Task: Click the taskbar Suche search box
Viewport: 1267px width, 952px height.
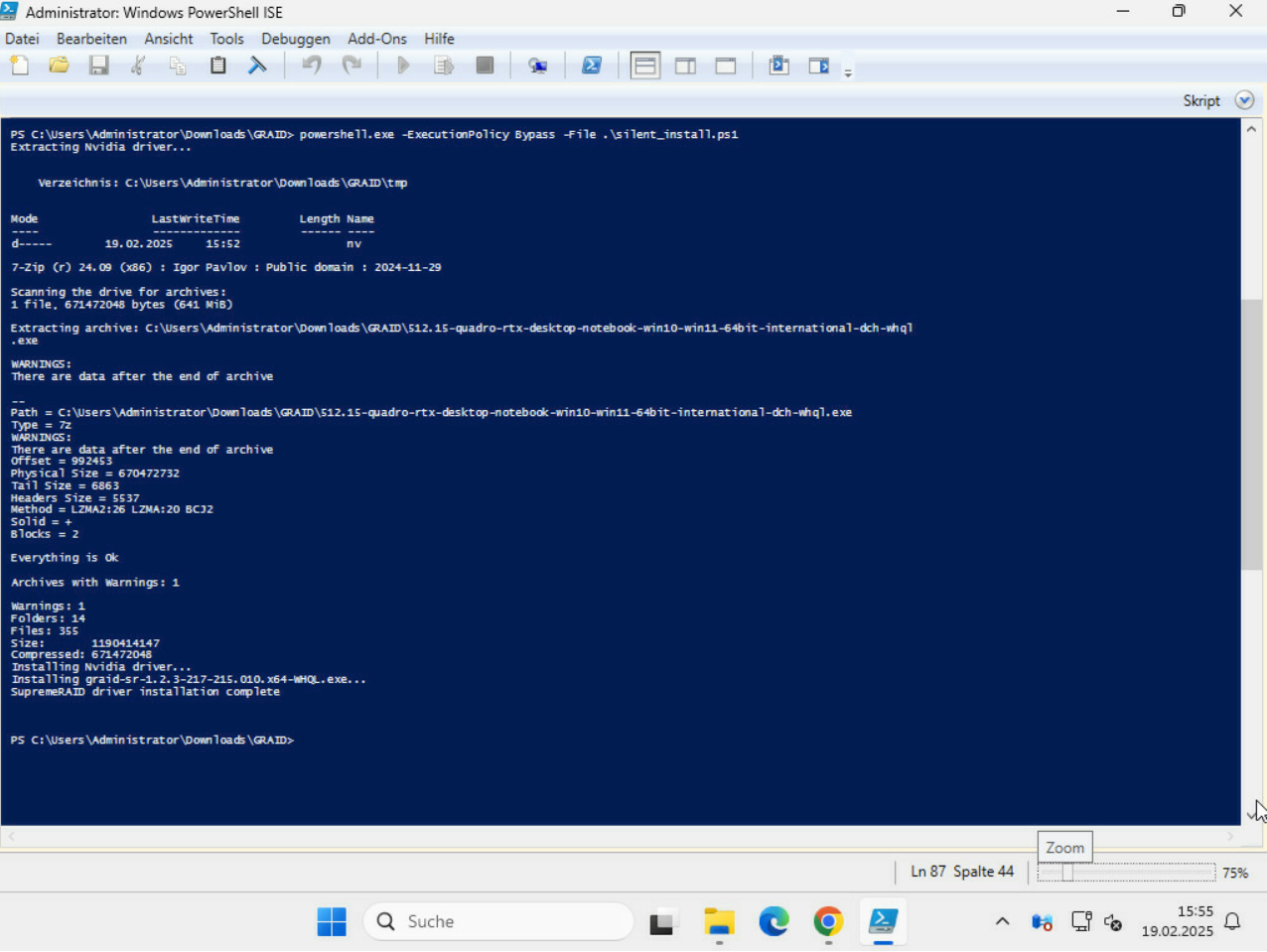Action: [498, 922]
